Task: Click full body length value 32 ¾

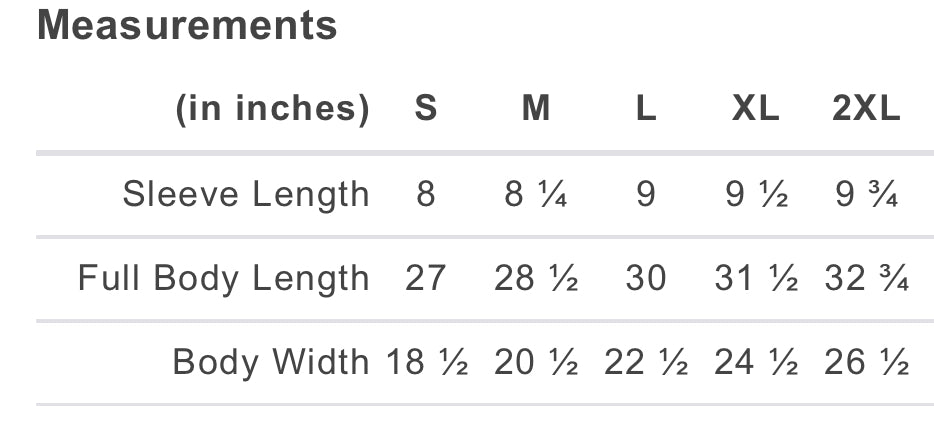Action: coord(866,278)
